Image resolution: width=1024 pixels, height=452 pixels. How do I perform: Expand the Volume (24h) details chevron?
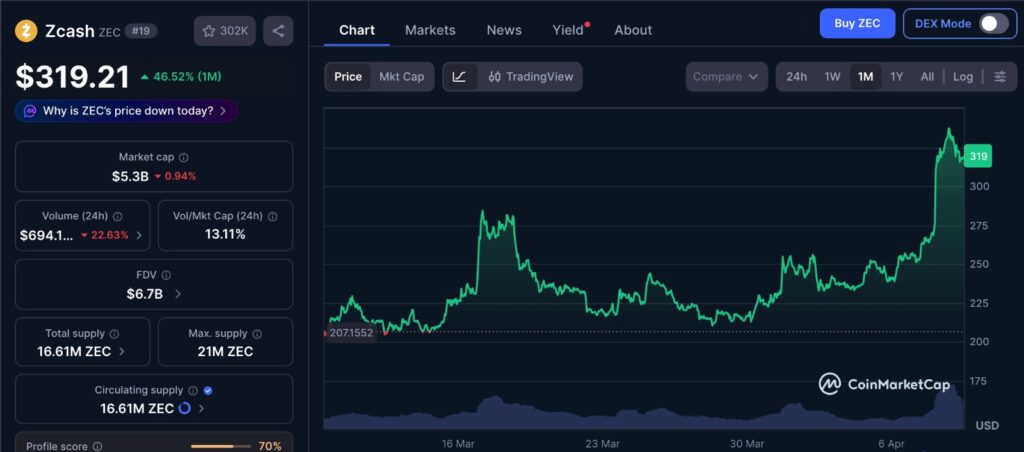[138, 235]
